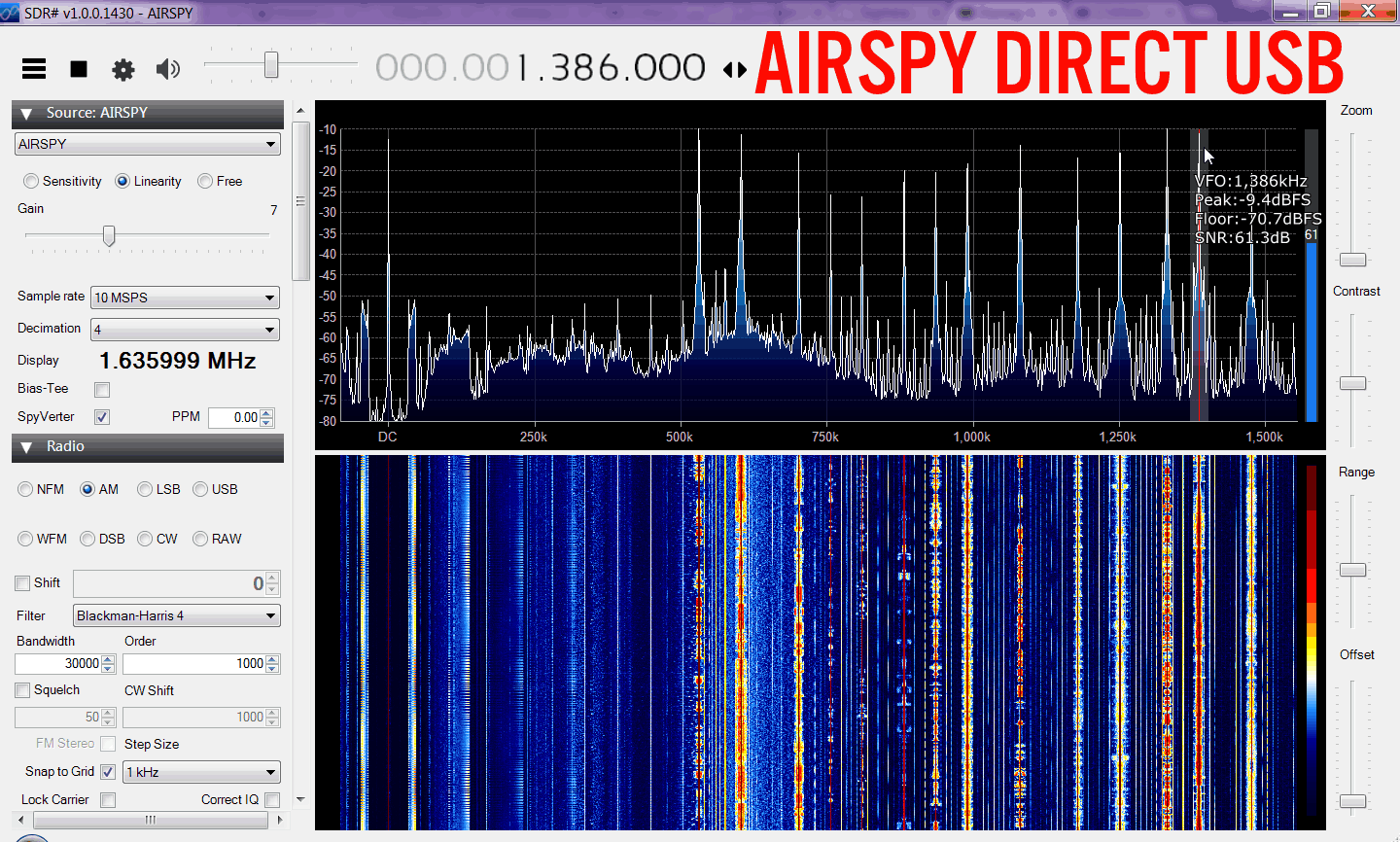Open the hamburger main menu

click(x=34, y=69)
